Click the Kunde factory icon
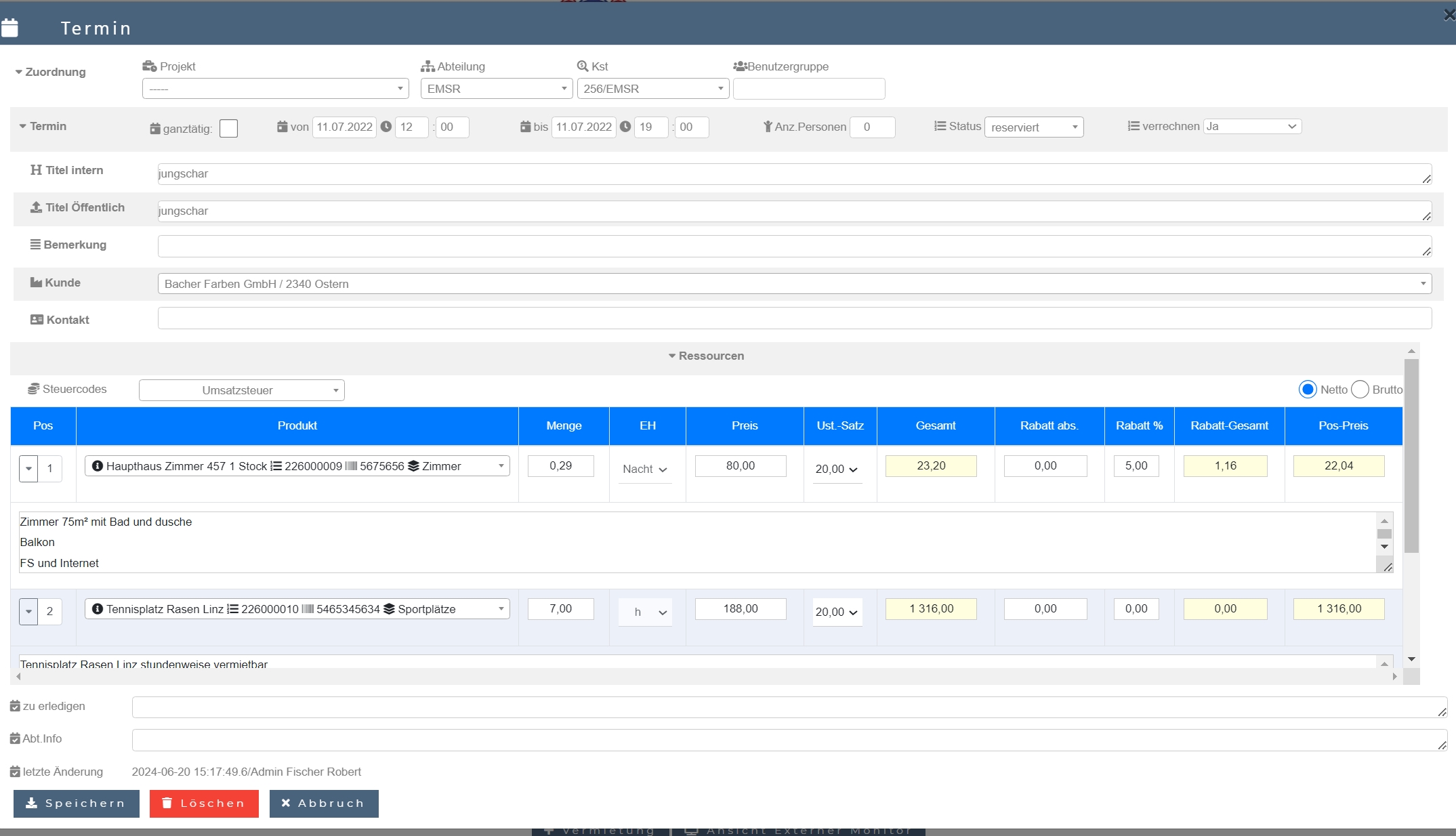This screenshot has height=836, width=1456. pos(36,283)
